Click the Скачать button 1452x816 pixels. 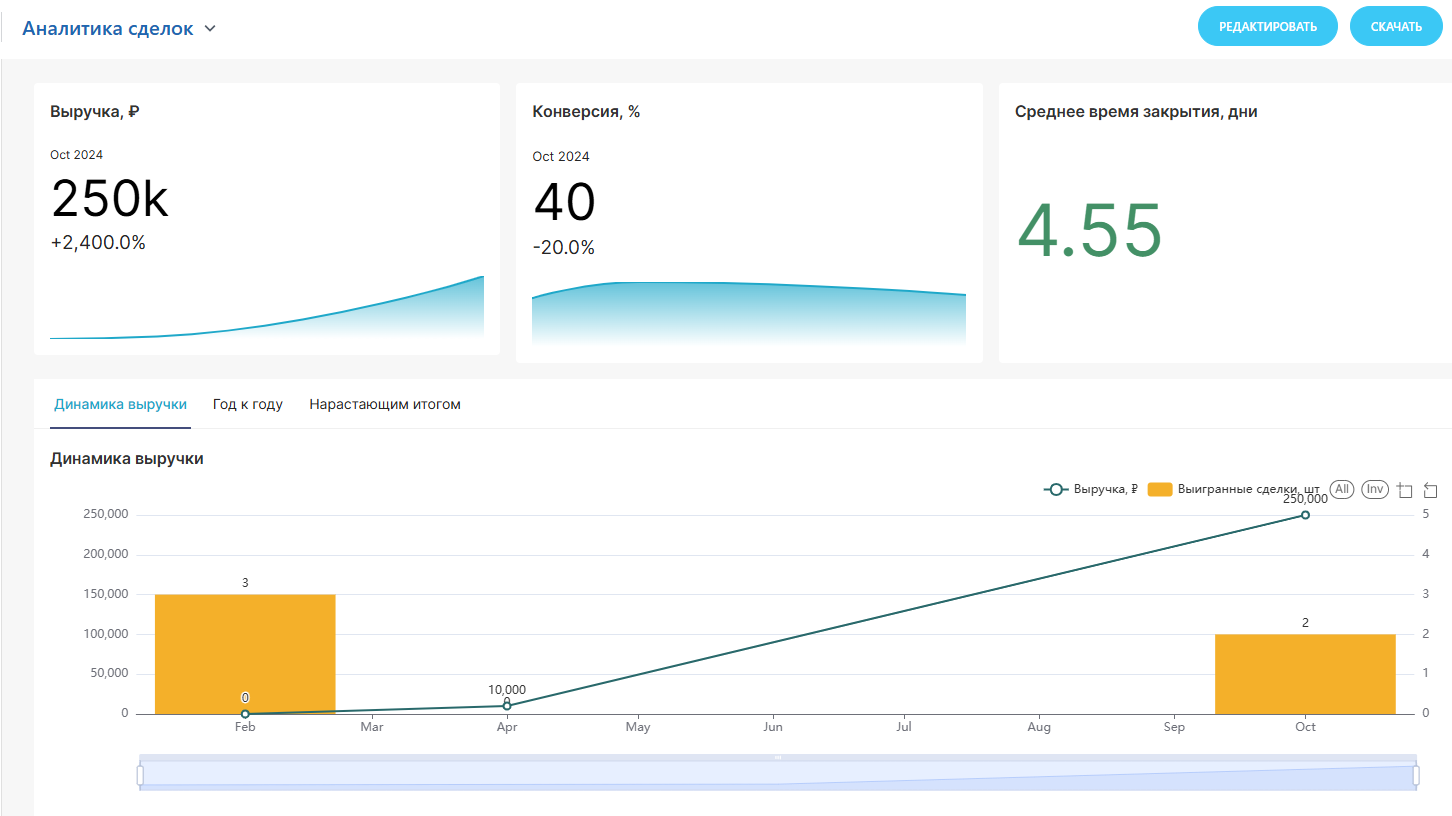1396,27
